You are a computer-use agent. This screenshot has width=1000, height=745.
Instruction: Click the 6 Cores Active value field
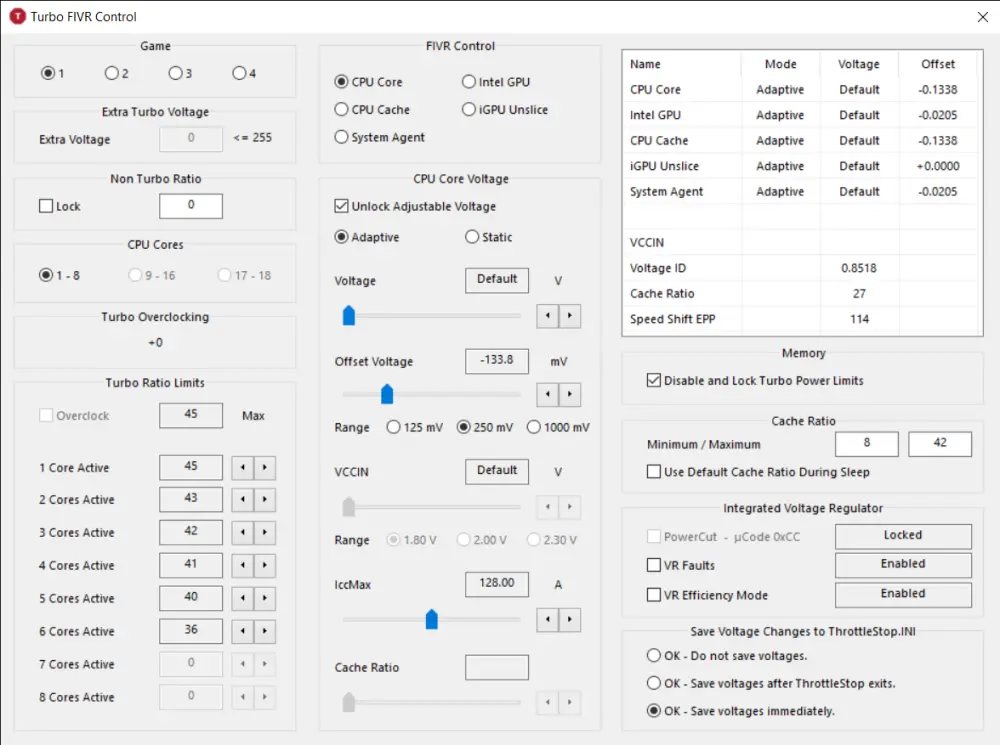(191, 631)
